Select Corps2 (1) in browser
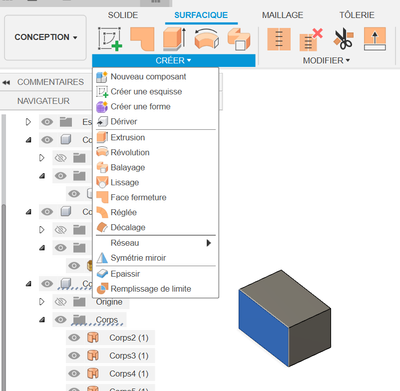Viewport: 400px width, 391px height. 129,338
